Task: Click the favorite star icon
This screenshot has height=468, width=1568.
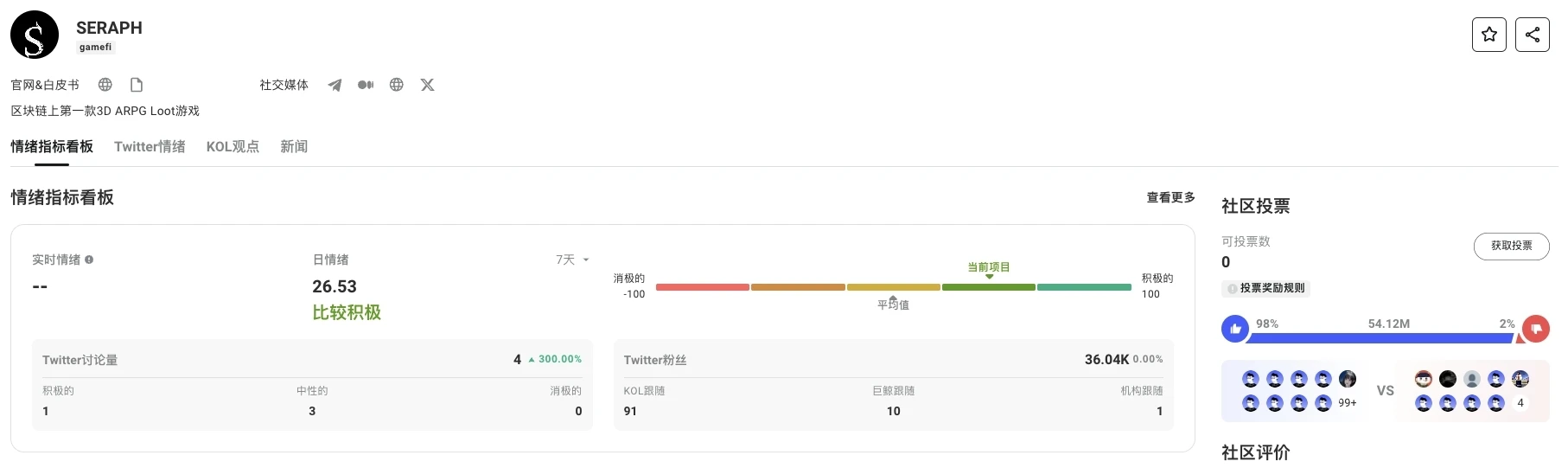Action: (x=1488, y=35)
